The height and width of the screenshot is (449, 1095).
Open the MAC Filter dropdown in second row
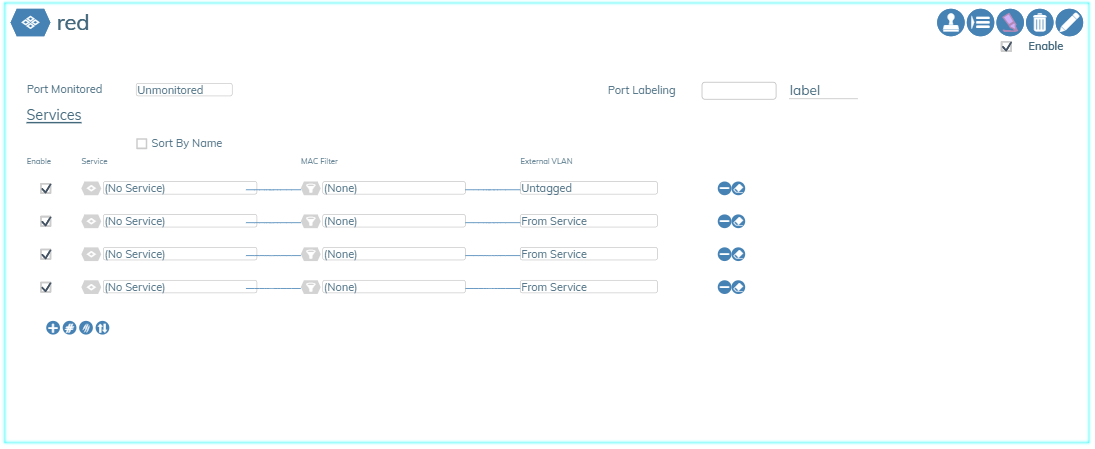point(393,221)
